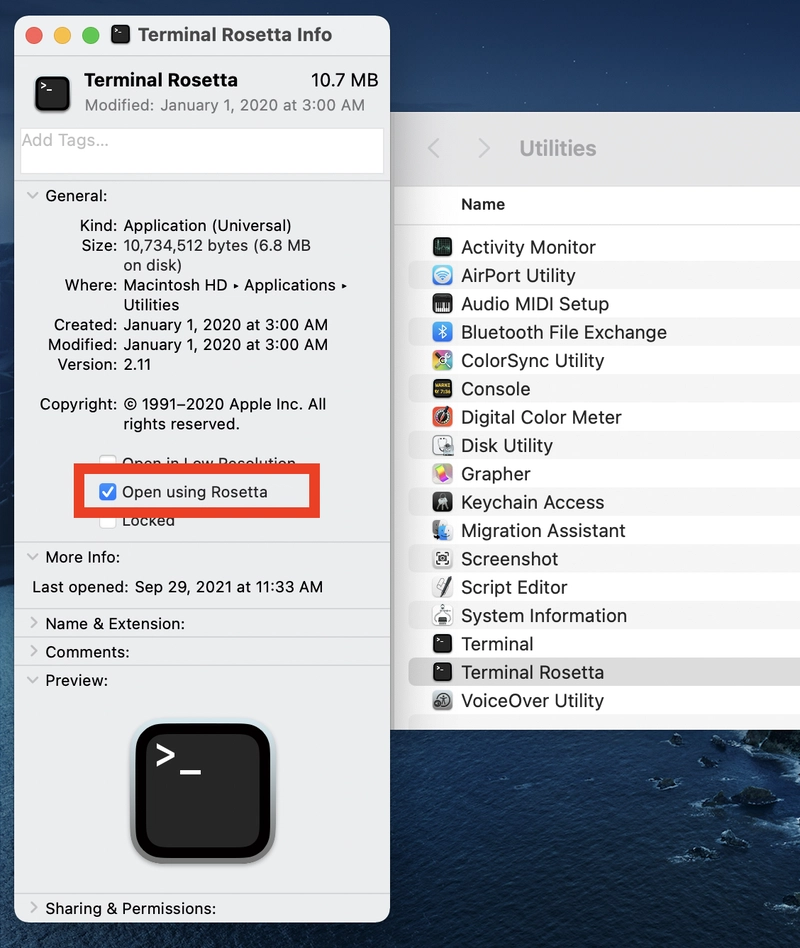Select the Audio MIDI Setup row name
Image resolution: width=800 pixels, height=948 pixels.
click(535, 304)
